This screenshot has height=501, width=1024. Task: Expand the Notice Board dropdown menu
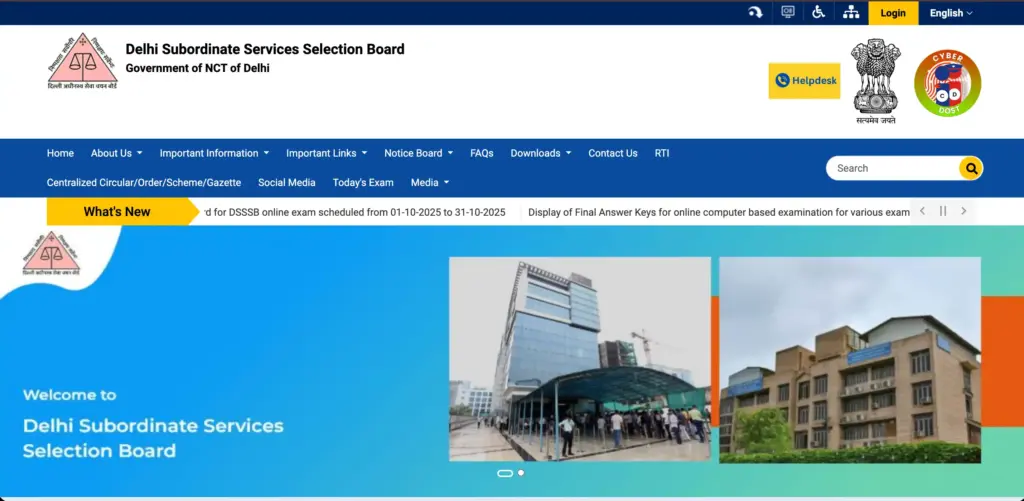pyautogui.click(x=418, y=153)
